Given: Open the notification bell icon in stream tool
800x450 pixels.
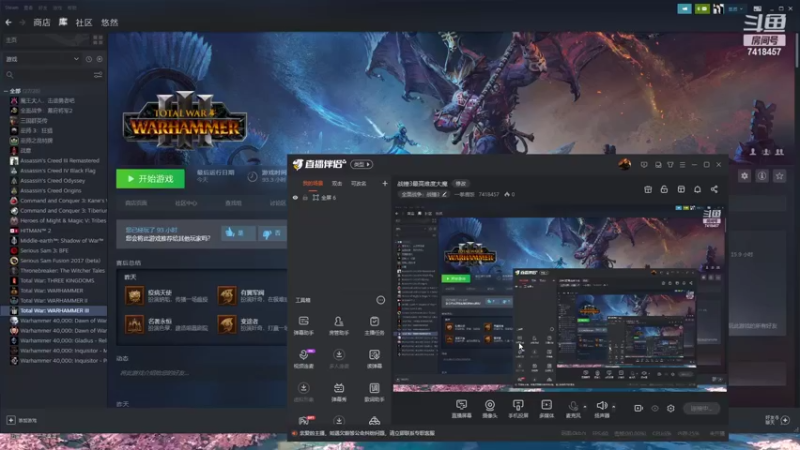Looking at the screenshot, I should click(697, 189).
